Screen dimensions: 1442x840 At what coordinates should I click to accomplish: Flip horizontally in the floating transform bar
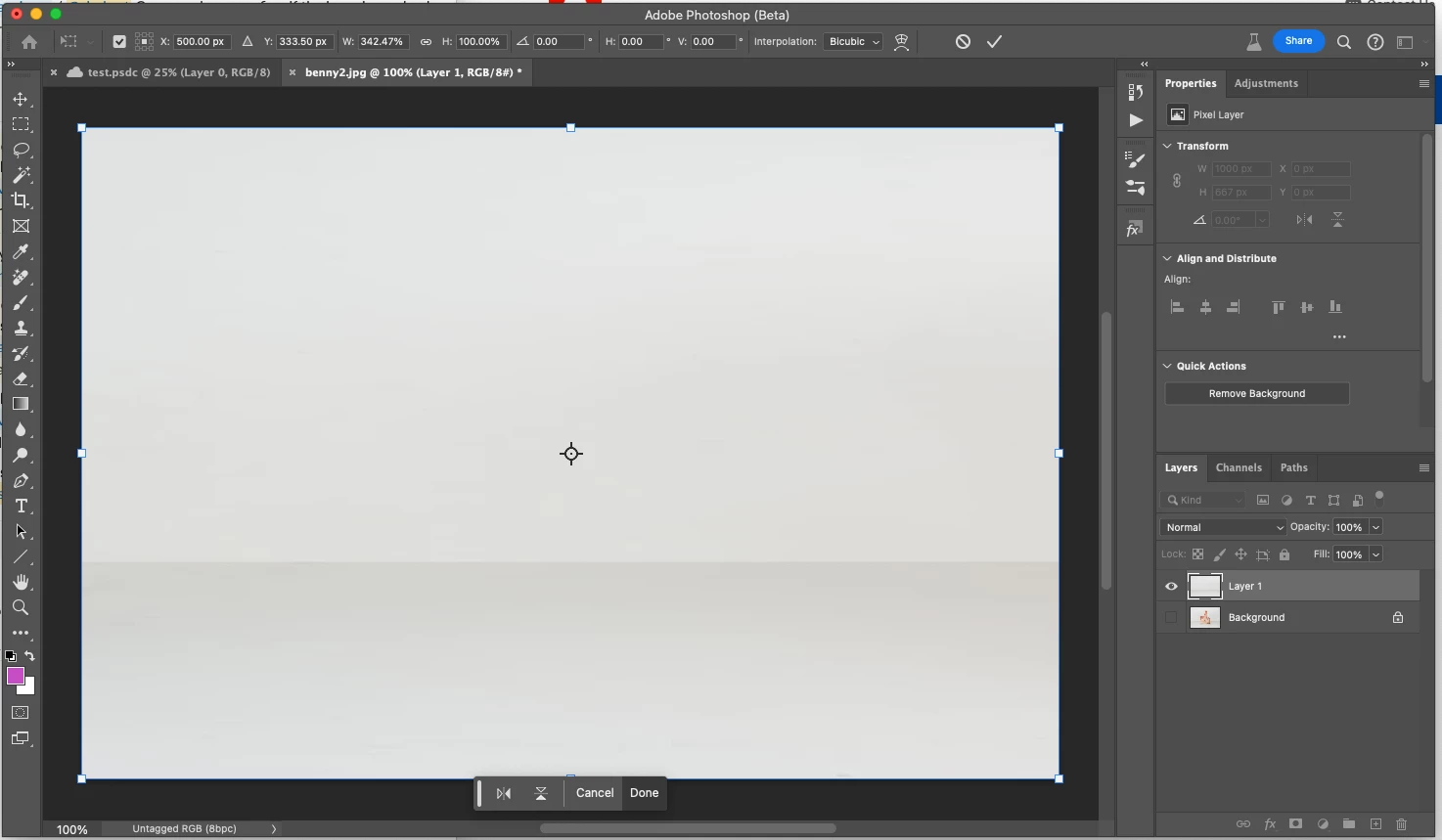point(504,794)
